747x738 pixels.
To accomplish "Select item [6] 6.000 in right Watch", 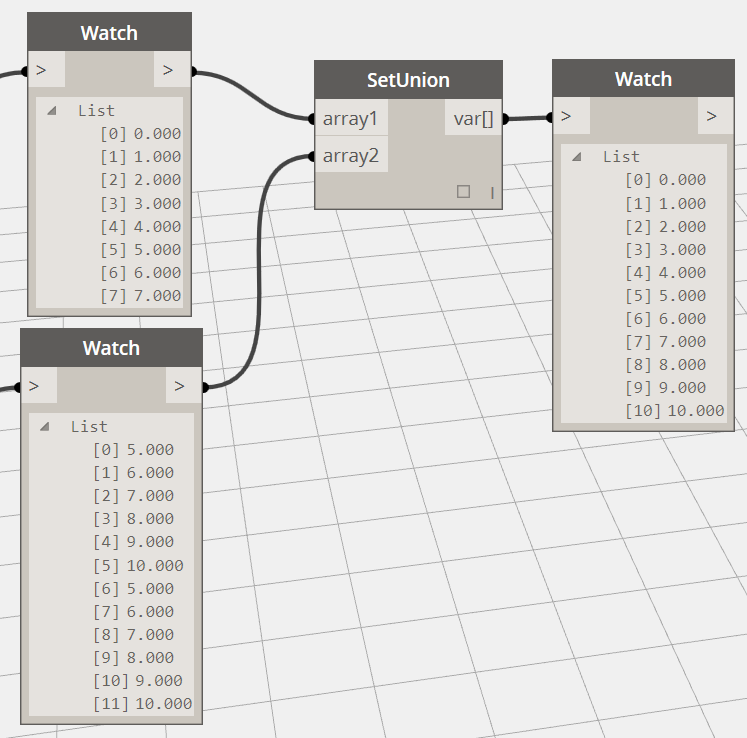I will coord(666,318).
